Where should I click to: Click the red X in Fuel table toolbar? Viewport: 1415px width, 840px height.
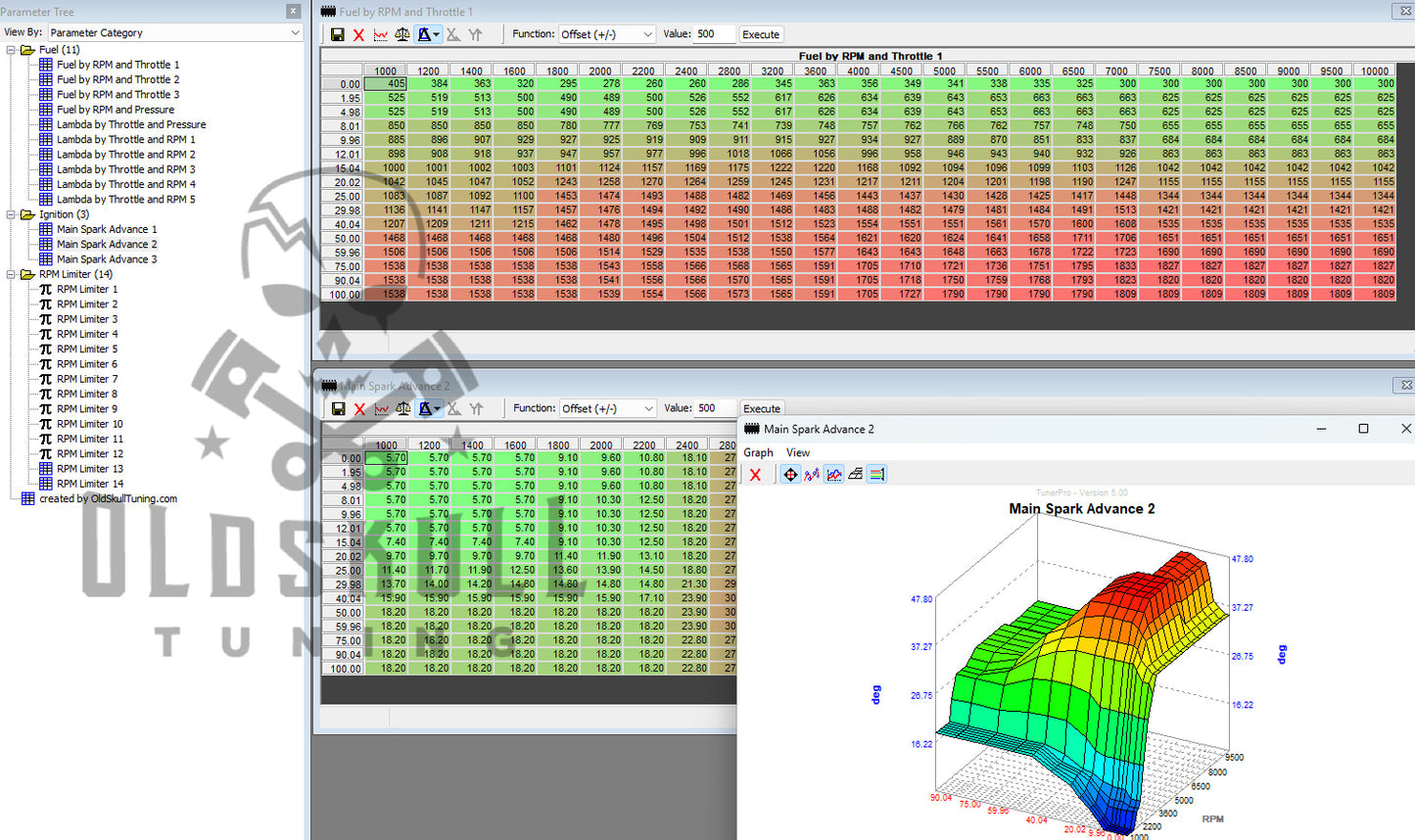358,34
